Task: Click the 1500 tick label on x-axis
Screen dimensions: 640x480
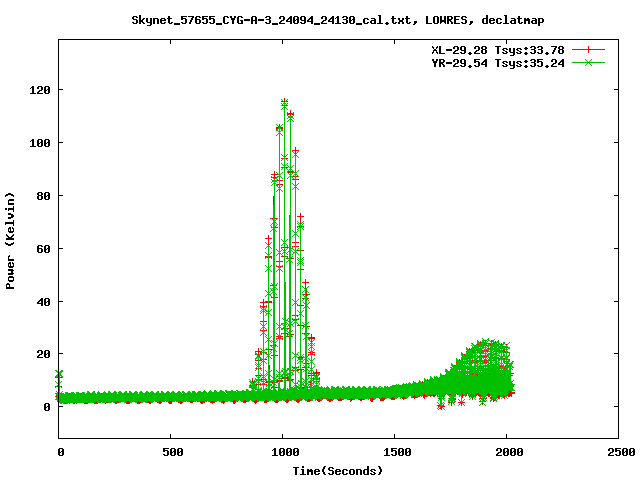Action: pos(394,452)
